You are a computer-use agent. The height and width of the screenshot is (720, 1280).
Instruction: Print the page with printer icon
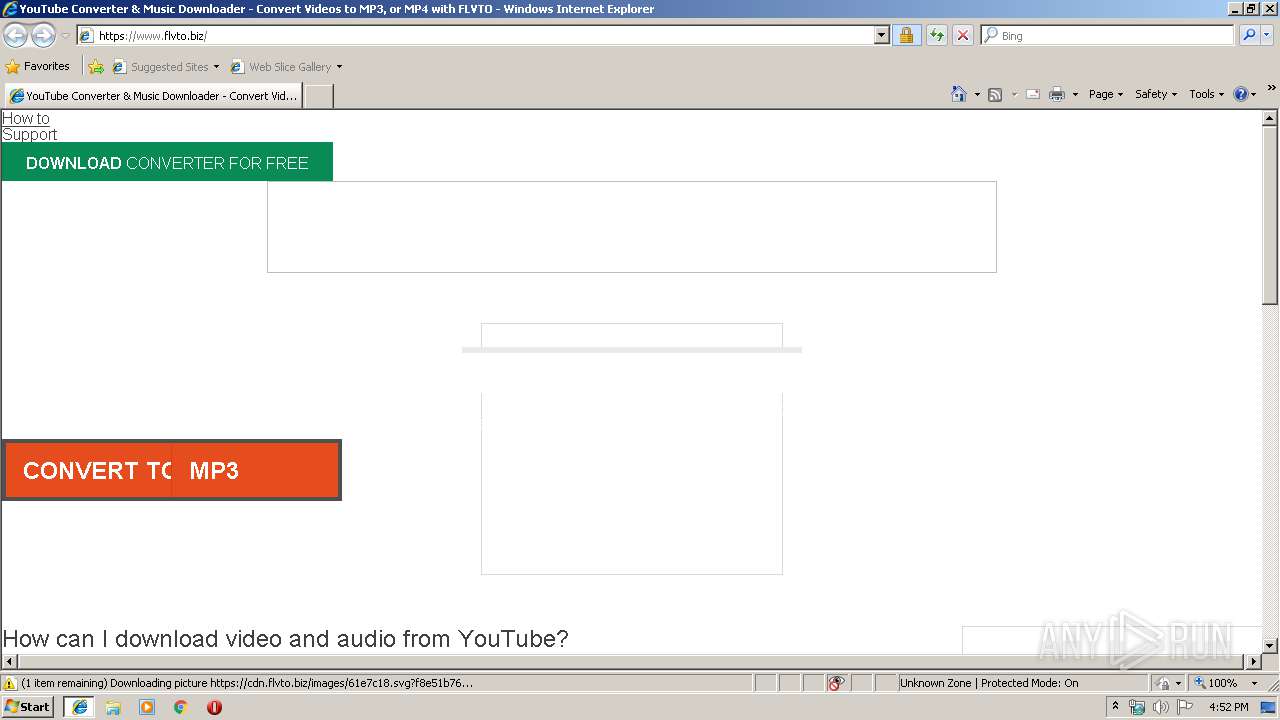pyautogui.click(x=1057, y=94)
